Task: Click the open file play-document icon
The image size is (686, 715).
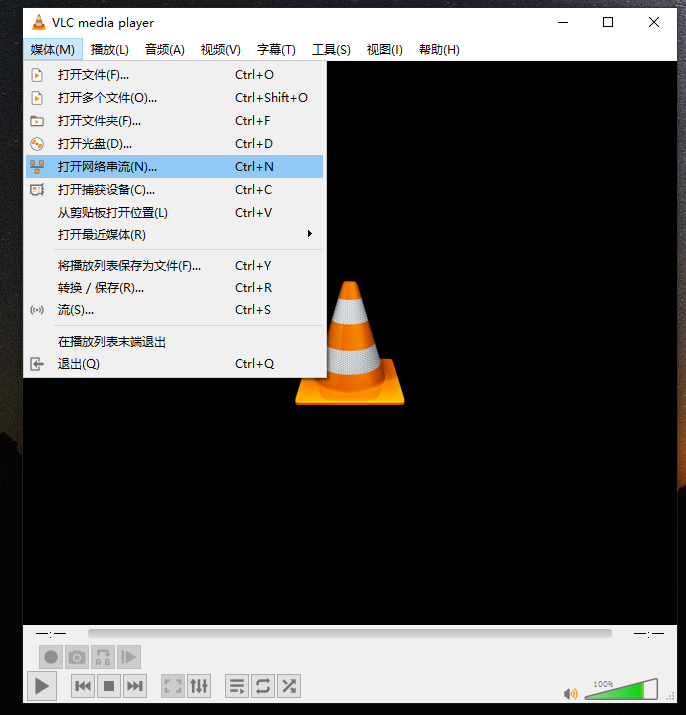Action: [37, 74]
